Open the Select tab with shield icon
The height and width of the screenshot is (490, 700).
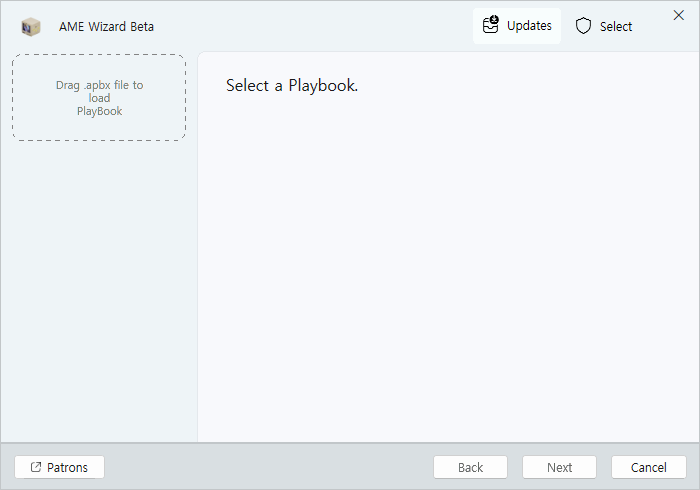pos(604,26)
